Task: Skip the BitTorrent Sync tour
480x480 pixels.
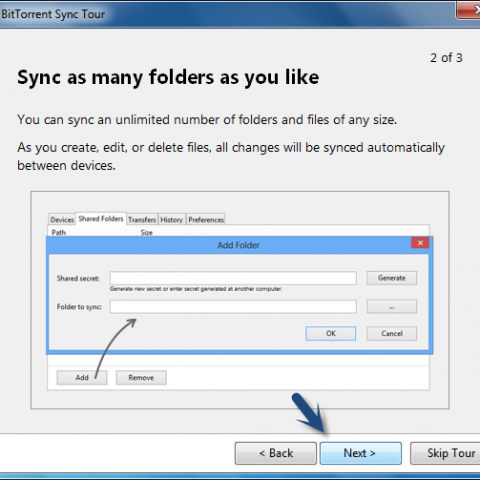Action: [x=445, y=453]
